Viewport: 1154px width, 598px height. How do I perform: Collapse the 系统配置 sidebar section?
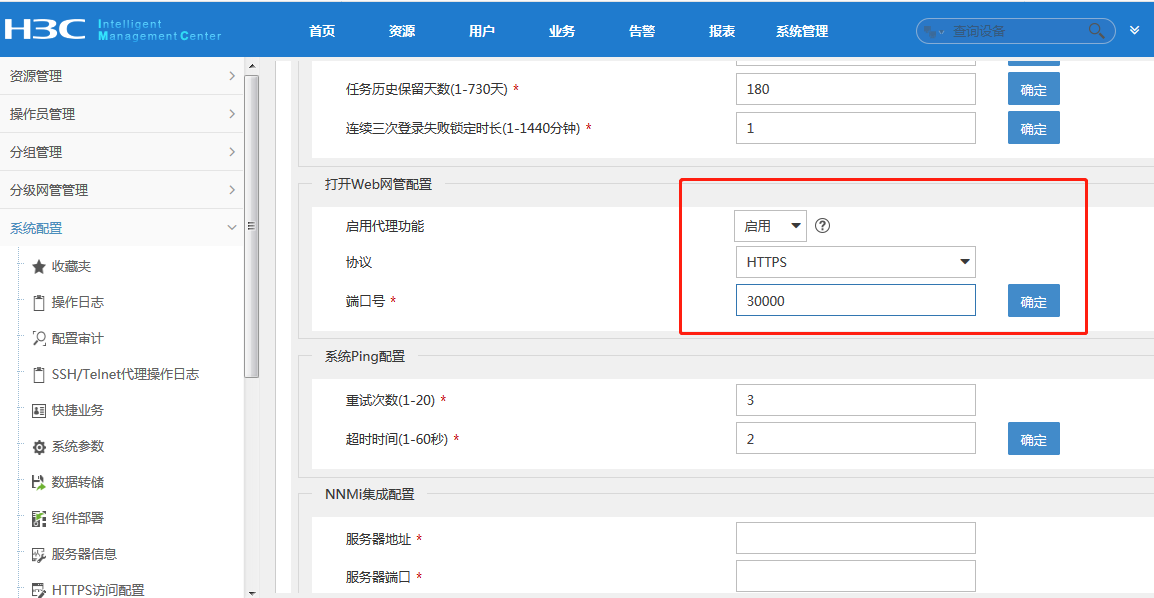pos(121,228)
